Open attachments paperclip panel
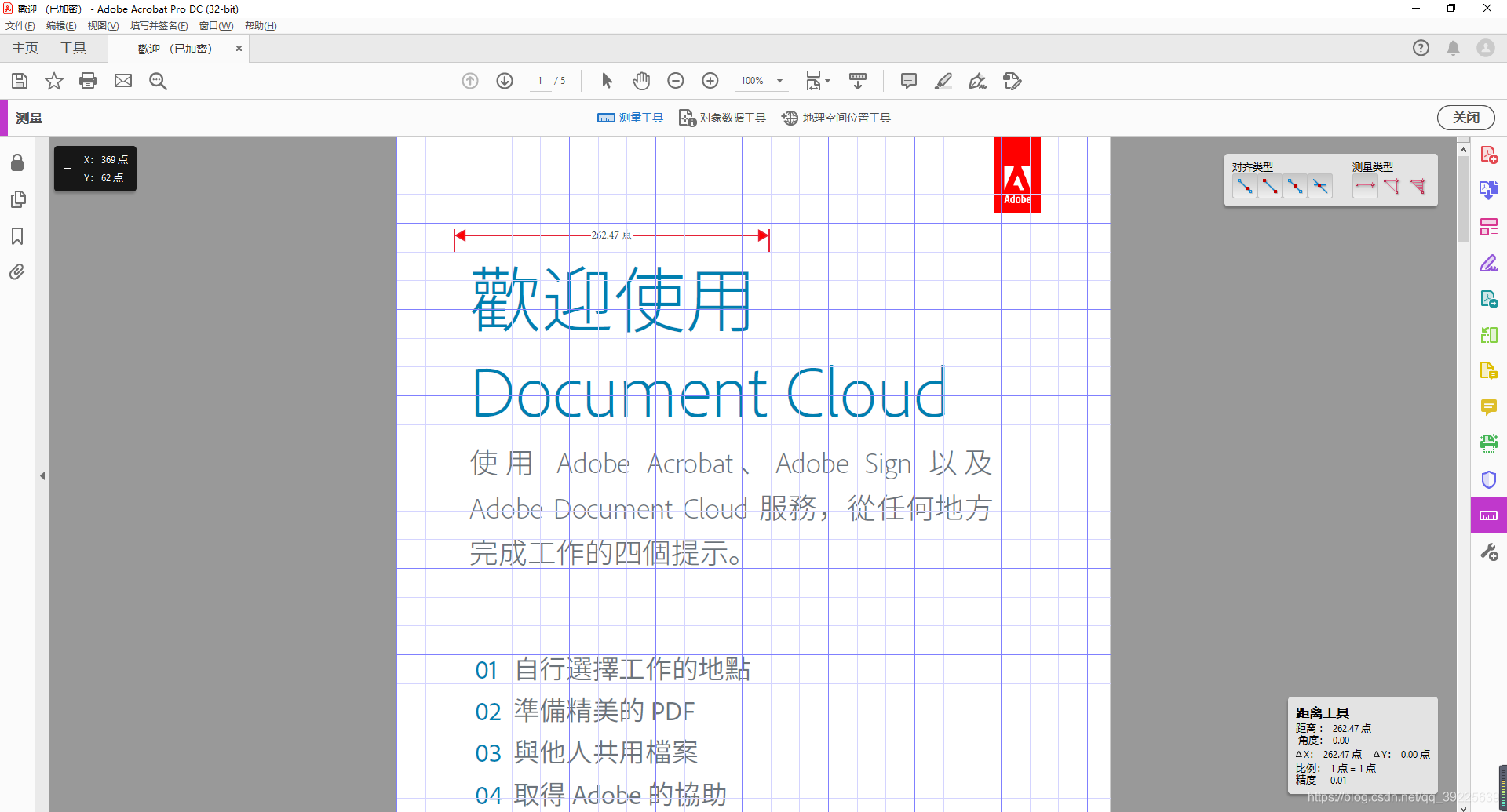 17,272
